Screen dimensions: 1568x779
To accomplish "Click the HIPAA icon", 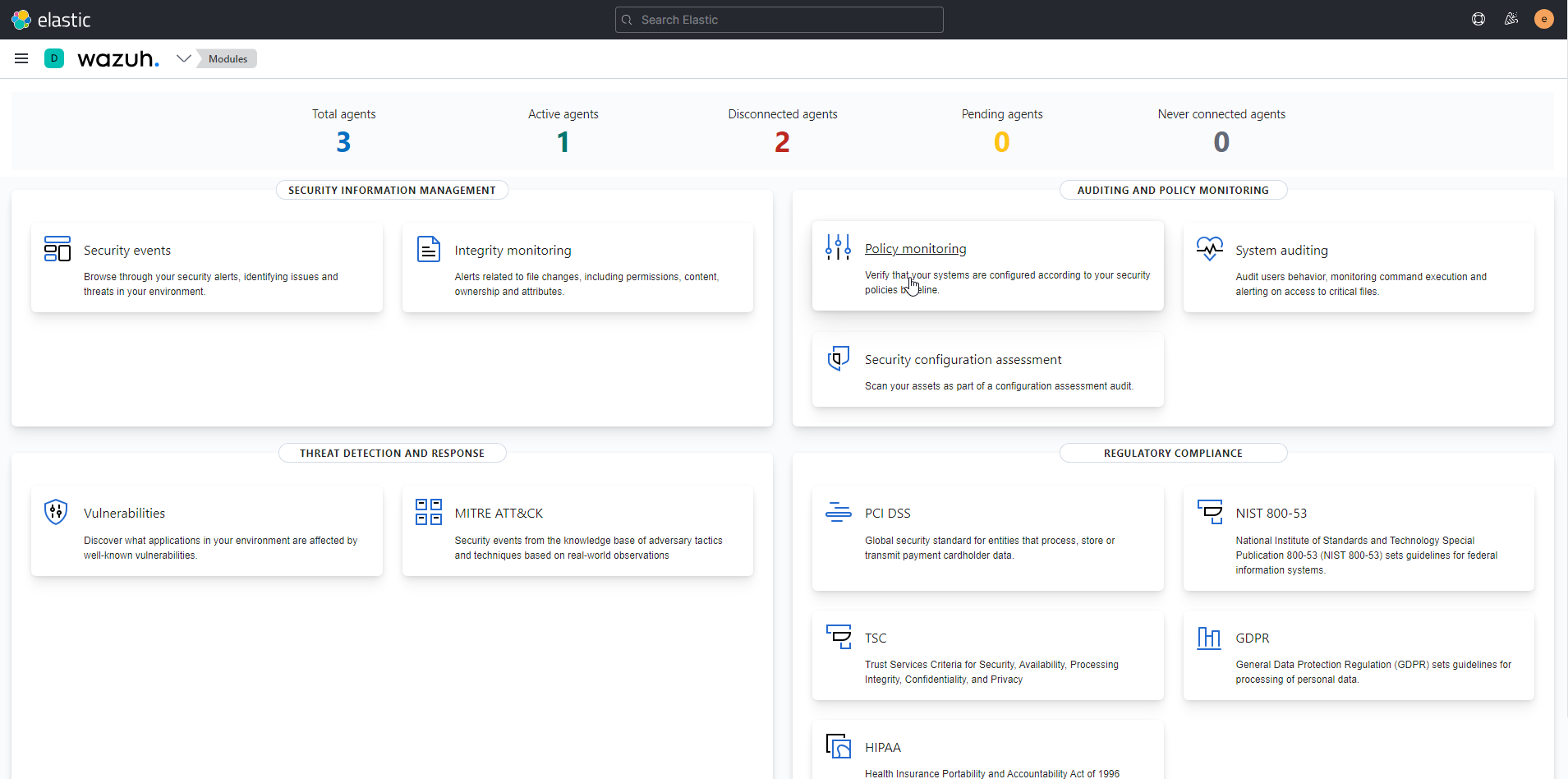I will pyautogui.click(x=838, y=746).
